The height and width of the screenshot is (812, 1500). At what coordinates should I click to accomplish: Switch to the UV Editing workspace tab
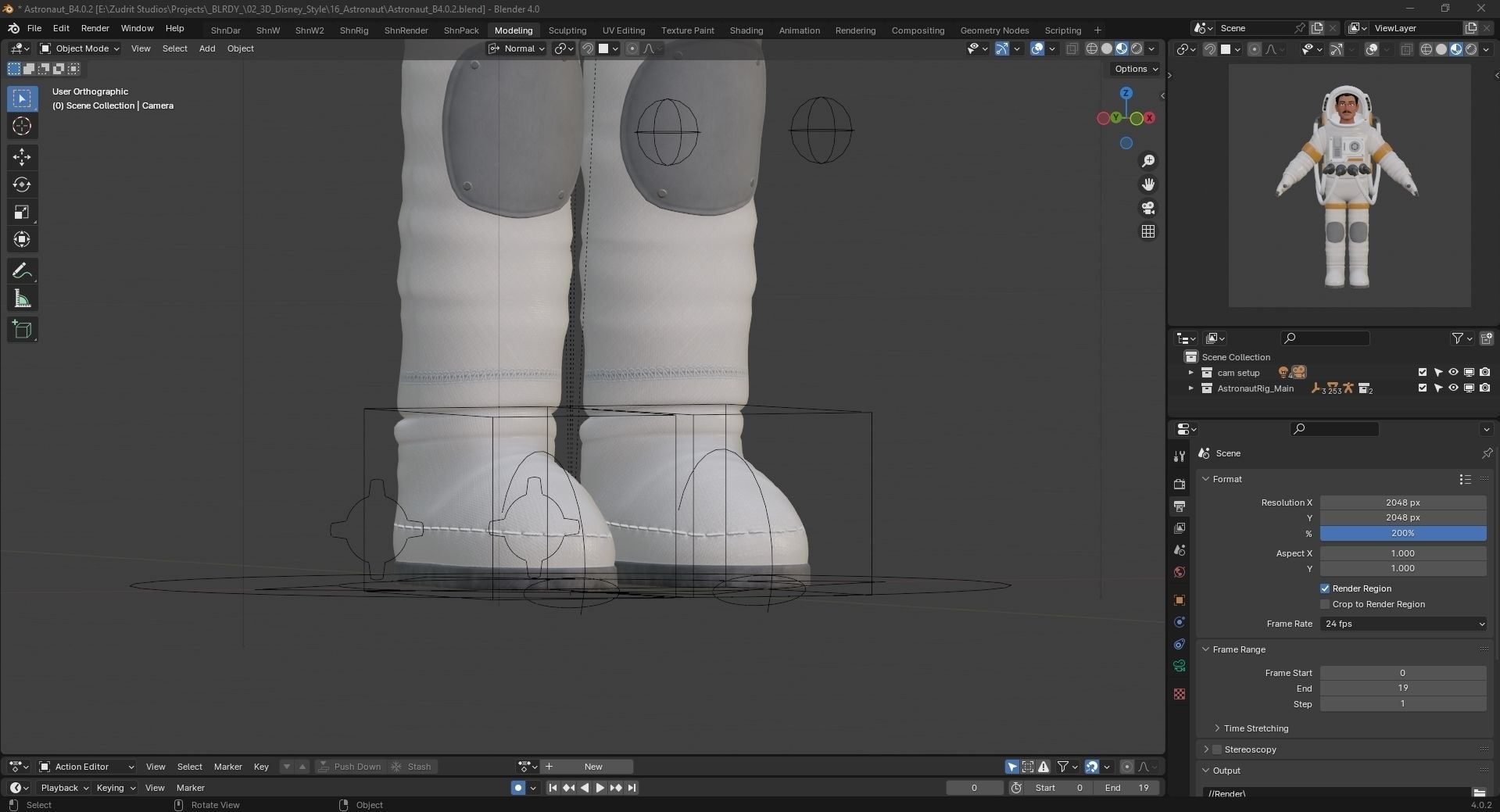click(x=624, y=30)
